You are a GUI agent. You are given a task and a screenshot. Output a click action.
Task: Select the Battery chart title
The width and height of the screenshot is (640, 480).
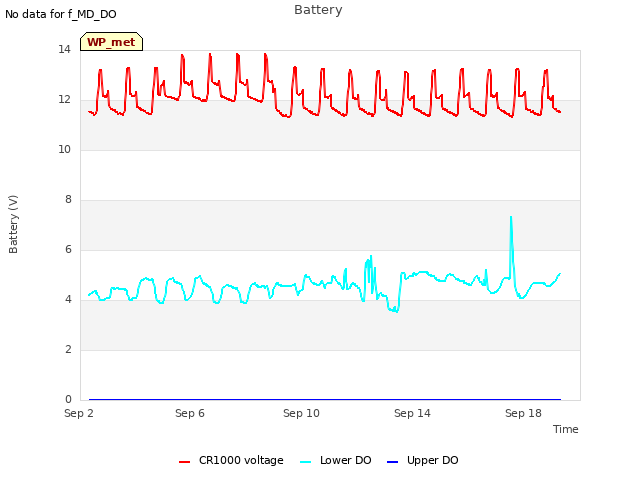coord(318,10)
